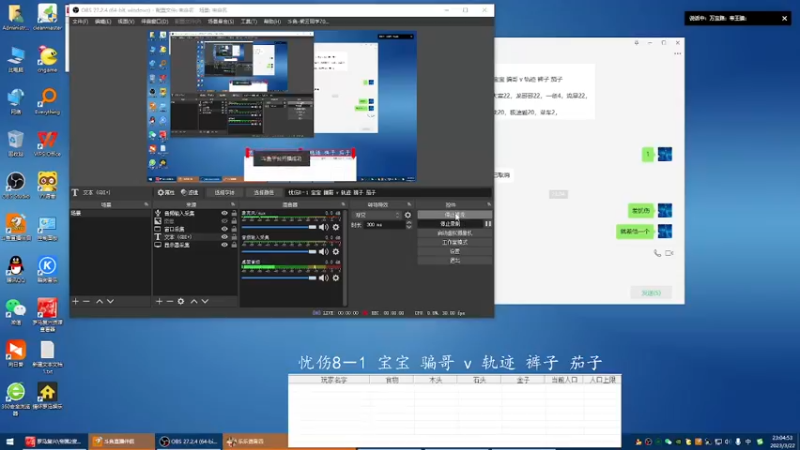Open WPS Office desktop icon

pyautogui.click(x=47, y=143)
